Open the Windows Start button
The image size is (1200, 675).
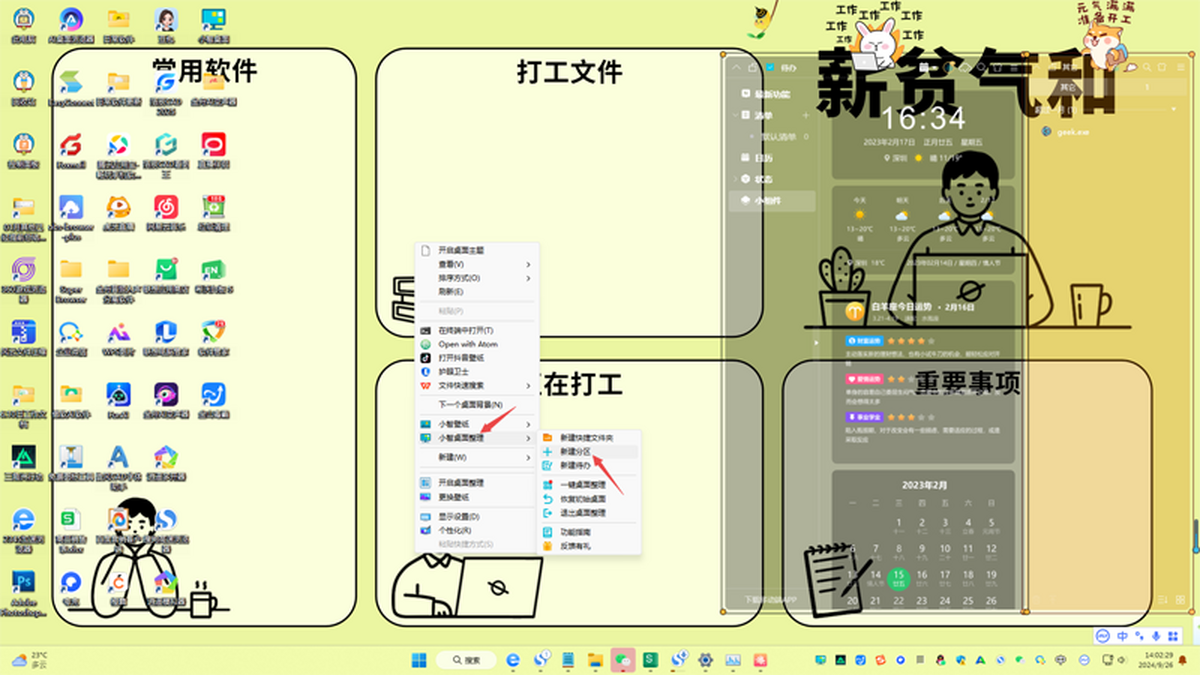tap(419, 660)
